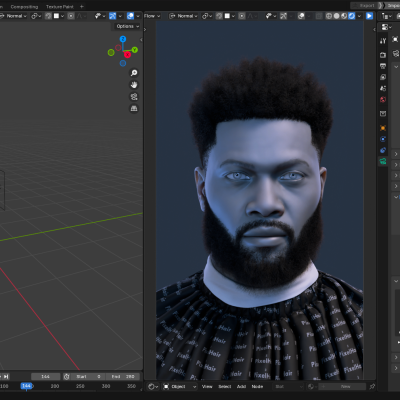Viewport: 400px width, 400px height.
Task: Open overlays dropdown arrow in grid viewport
Action: click(x=138, y=16)
